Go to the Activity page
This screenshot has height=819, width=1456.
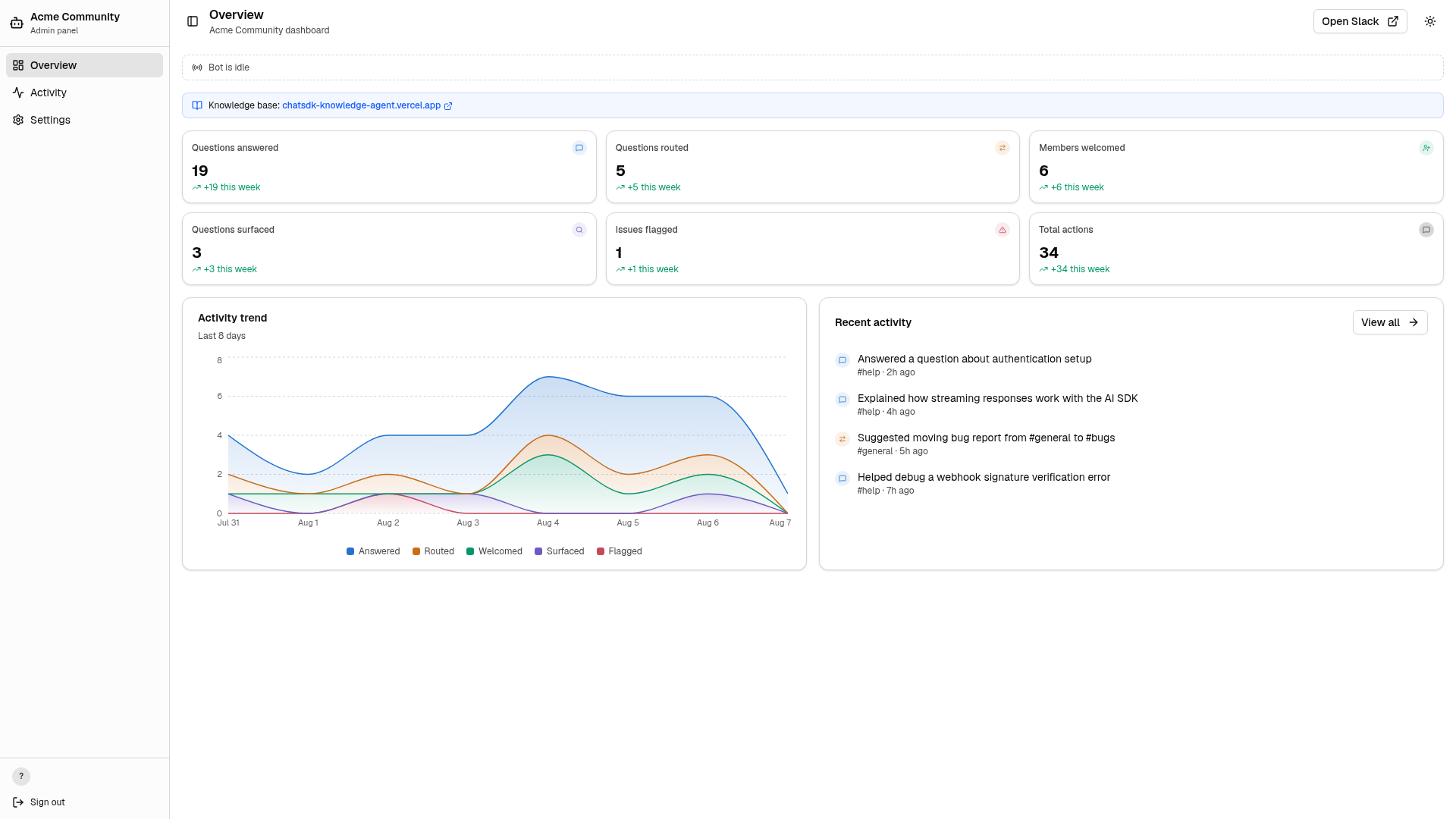84,93
